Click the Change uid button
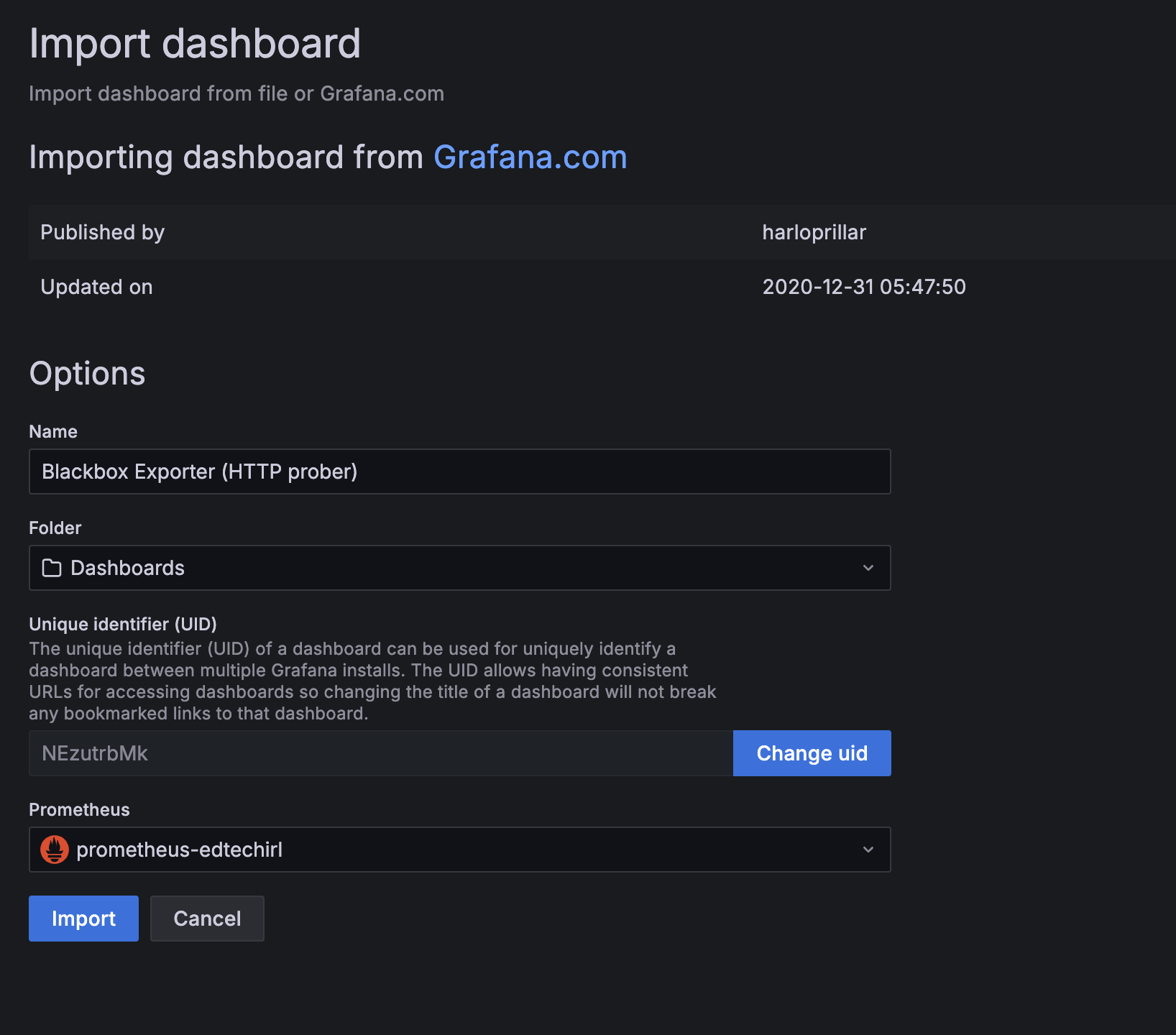Viewport: 1176px width, 1035px height. [x=812, y=753]
